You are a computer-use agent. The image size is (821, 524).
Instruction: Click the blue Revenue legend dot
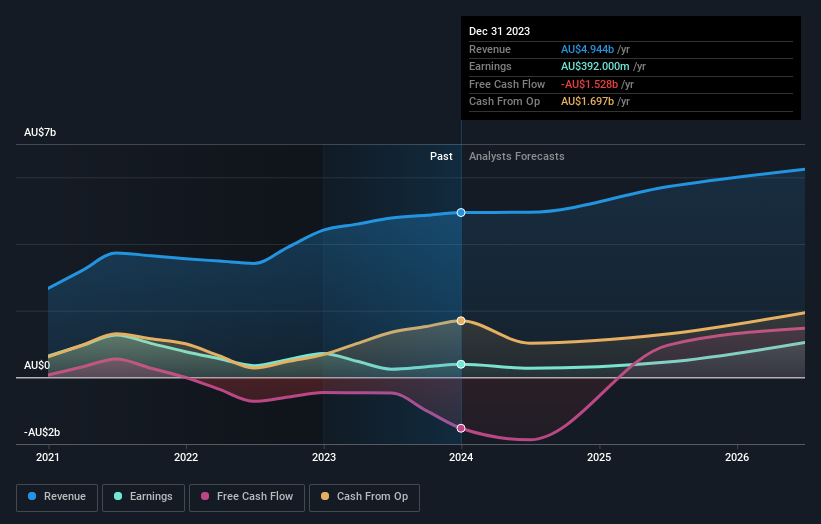click(32, 496)
